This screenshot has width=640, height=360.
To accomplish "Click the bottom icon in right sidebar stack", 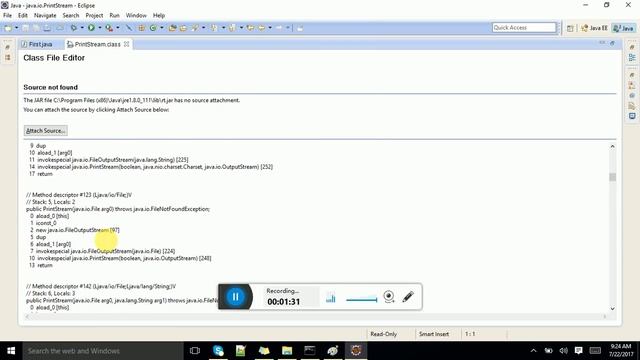I will [632, 116].
